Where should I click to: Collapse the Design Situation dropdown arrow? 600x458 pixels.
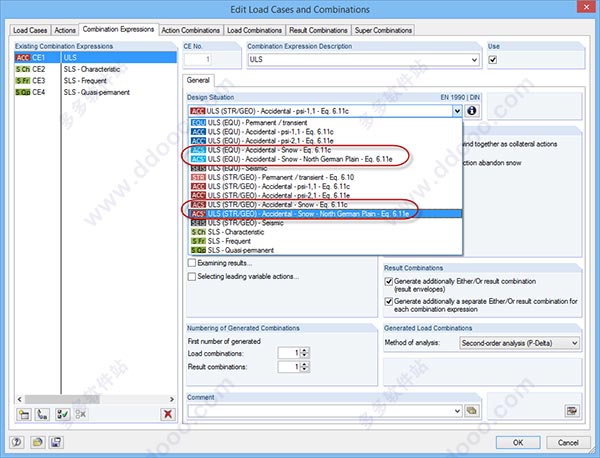(457, 111)
